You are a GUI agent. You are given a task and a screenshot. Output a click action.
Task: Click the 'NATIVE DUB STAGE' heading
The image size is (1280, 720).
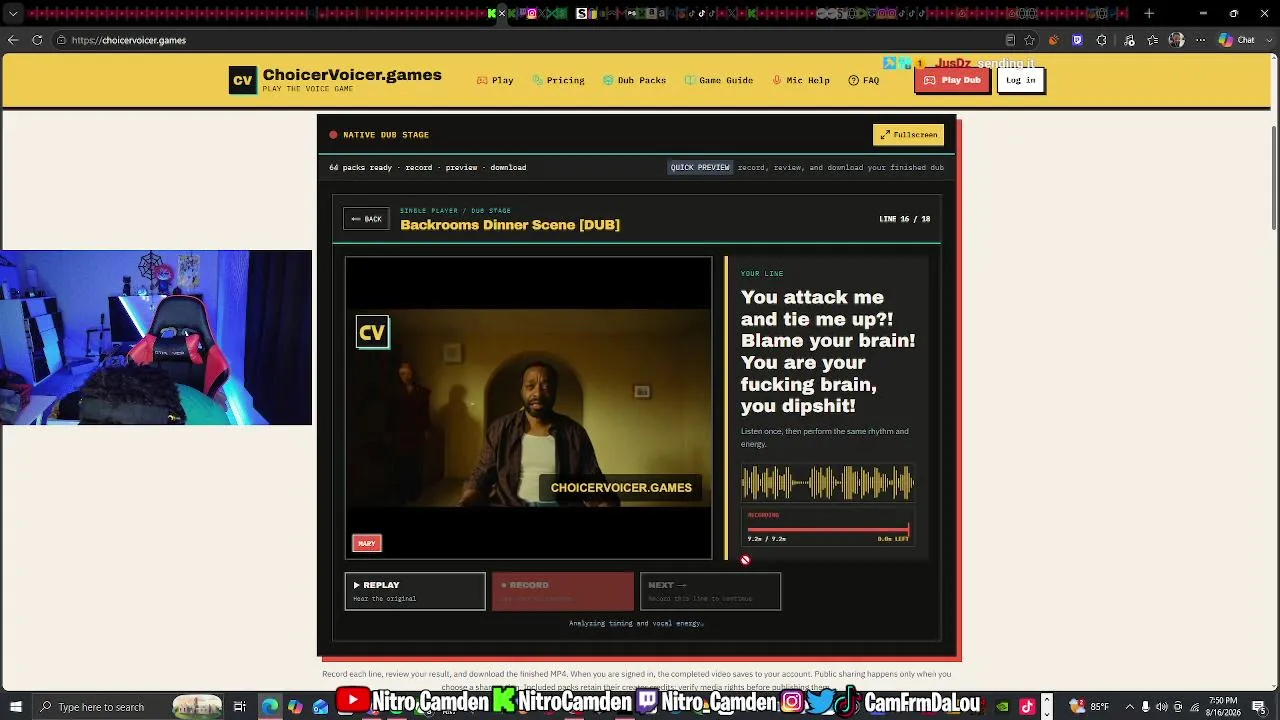386,134
